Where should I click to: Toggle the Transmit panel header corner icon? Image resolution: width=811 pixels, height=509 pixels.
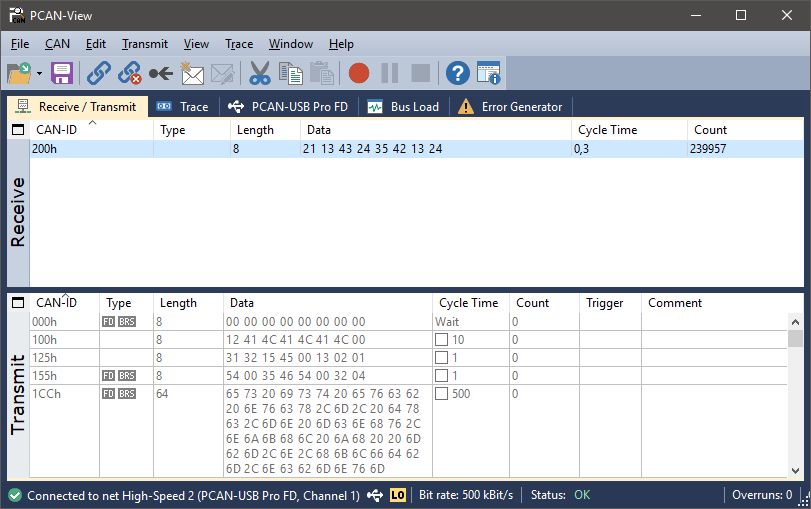click(x=17, y=303)
